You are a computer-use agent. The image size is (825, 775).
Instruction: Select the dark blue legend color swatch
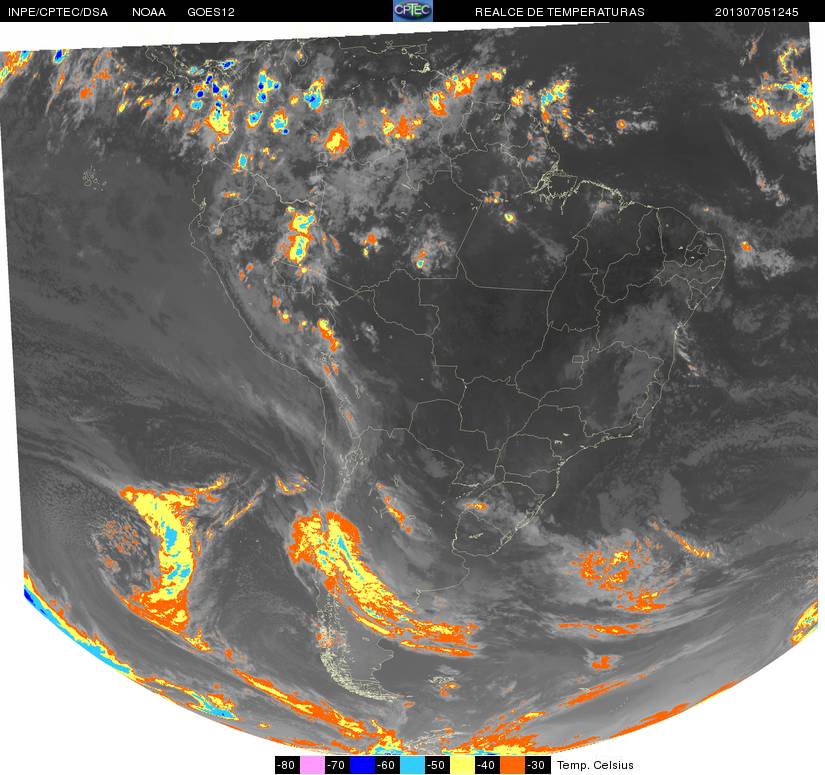coord(363,765)
